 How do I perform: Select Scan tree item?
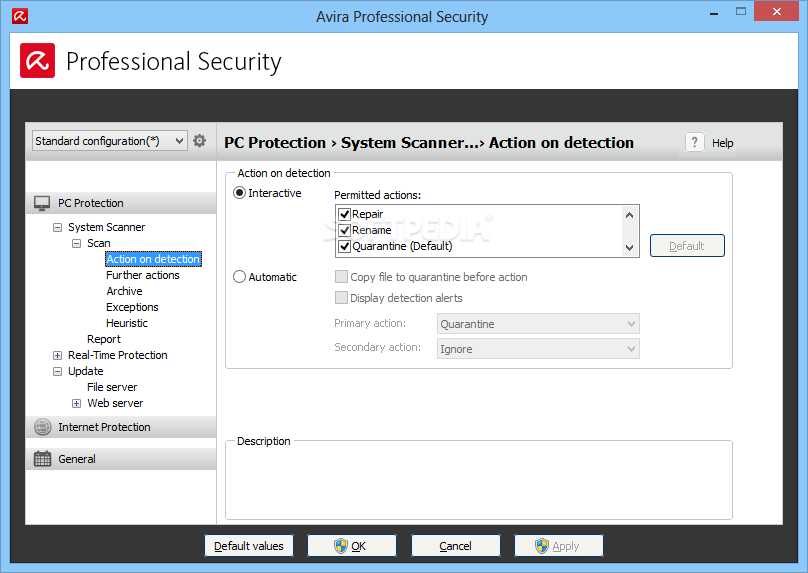pos(98,243)
